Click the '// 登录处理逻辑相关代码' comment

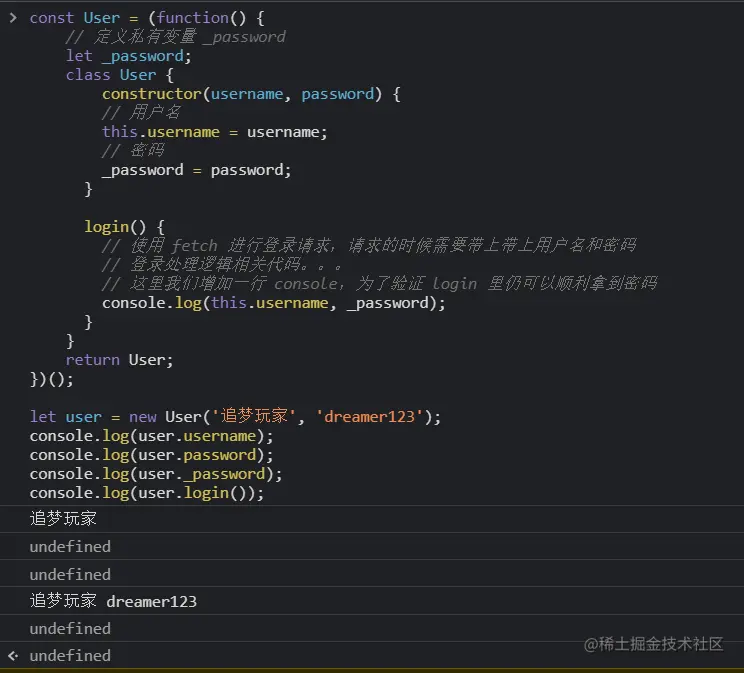click(222, 265)
